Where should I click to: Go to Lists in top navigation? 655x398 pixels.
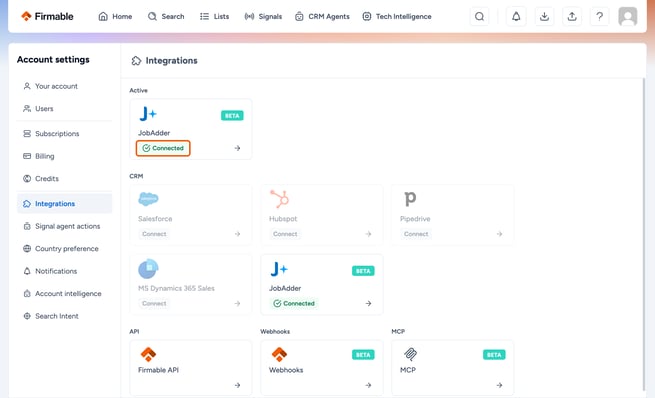(214, 16)
